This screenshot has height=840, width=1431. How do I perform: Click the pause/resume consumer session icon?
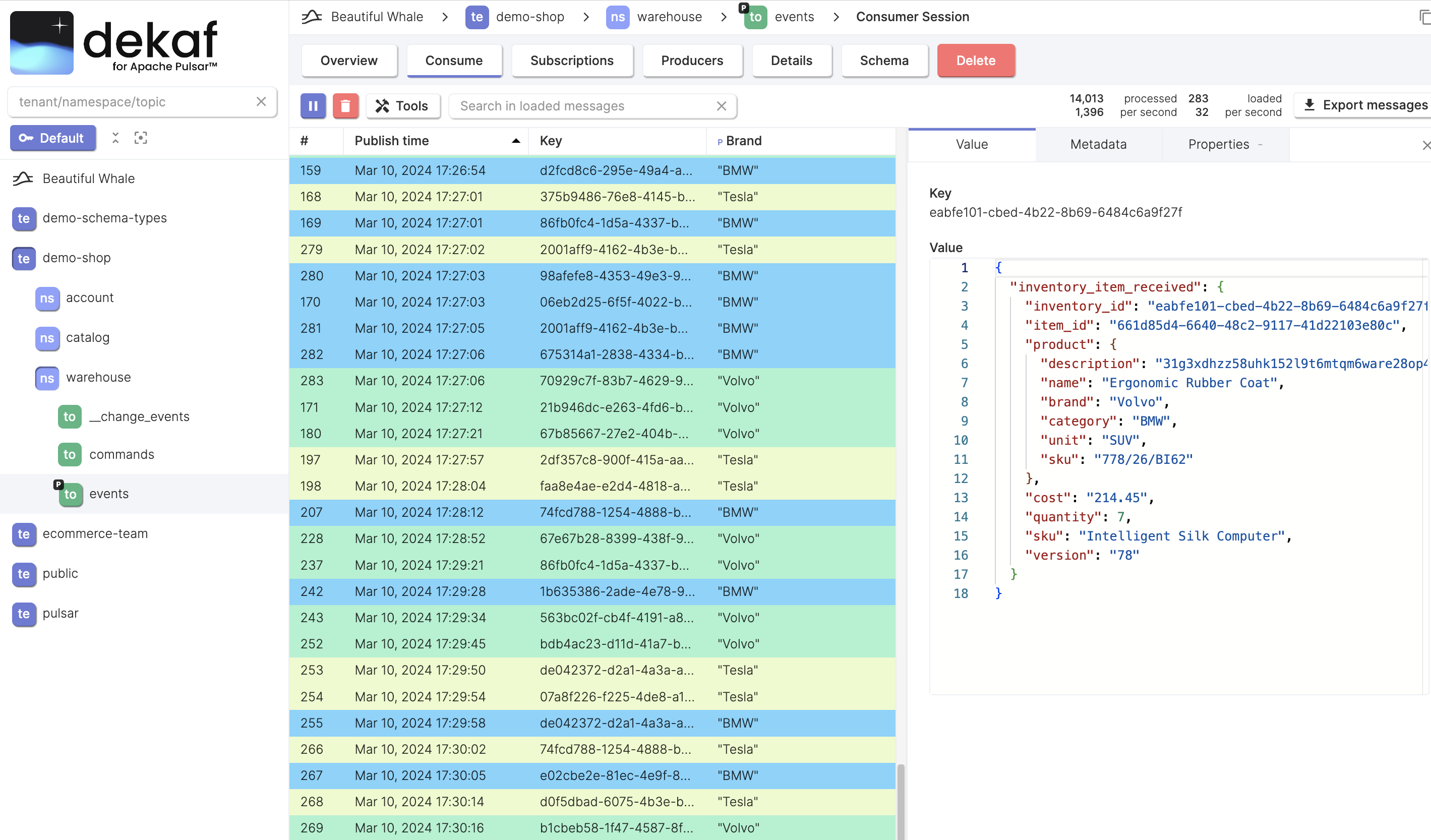[313, 105]
